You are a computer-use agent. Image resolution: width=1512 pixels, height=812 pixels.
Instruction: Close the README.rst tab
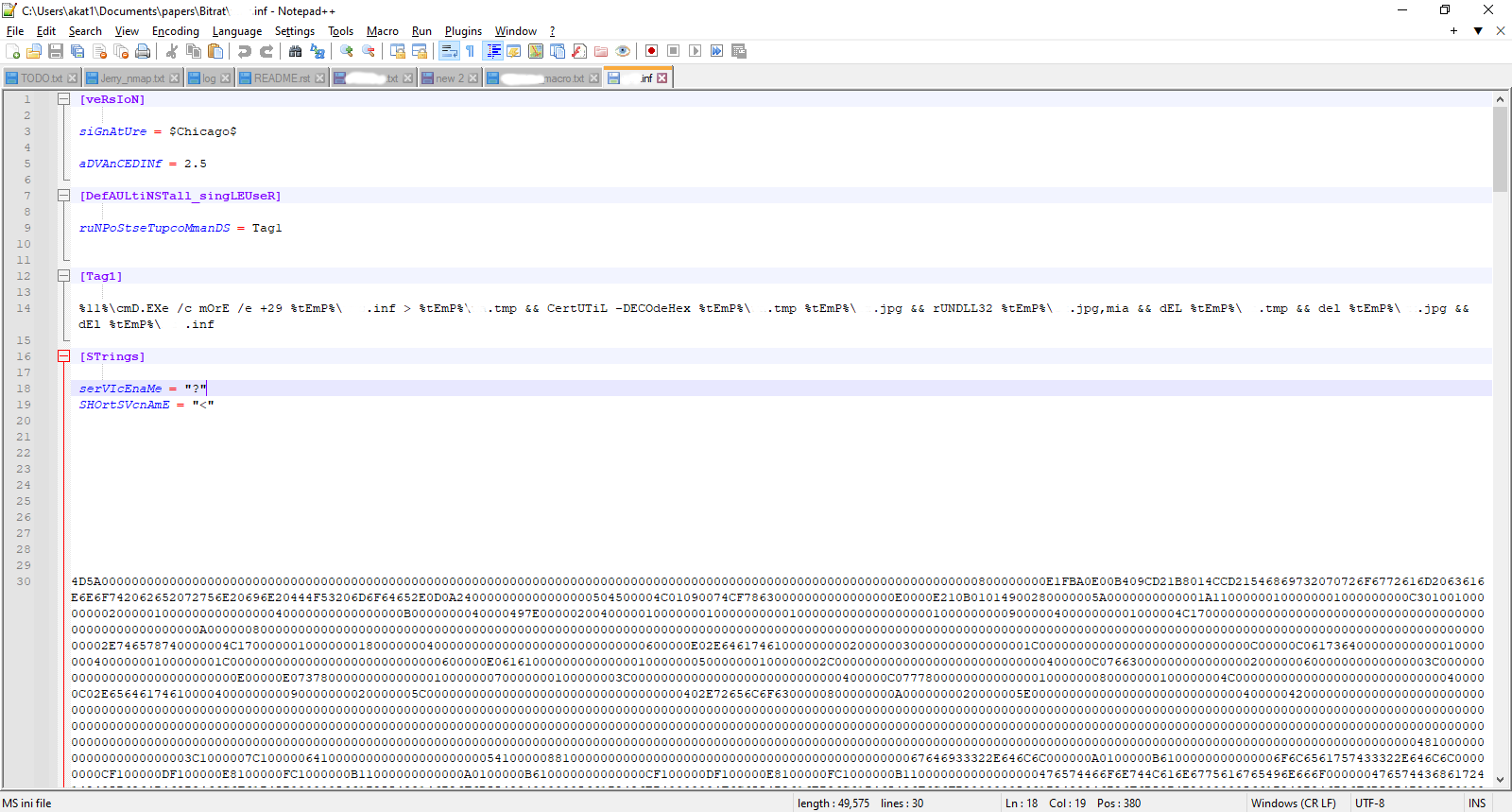tap(319, 78)
